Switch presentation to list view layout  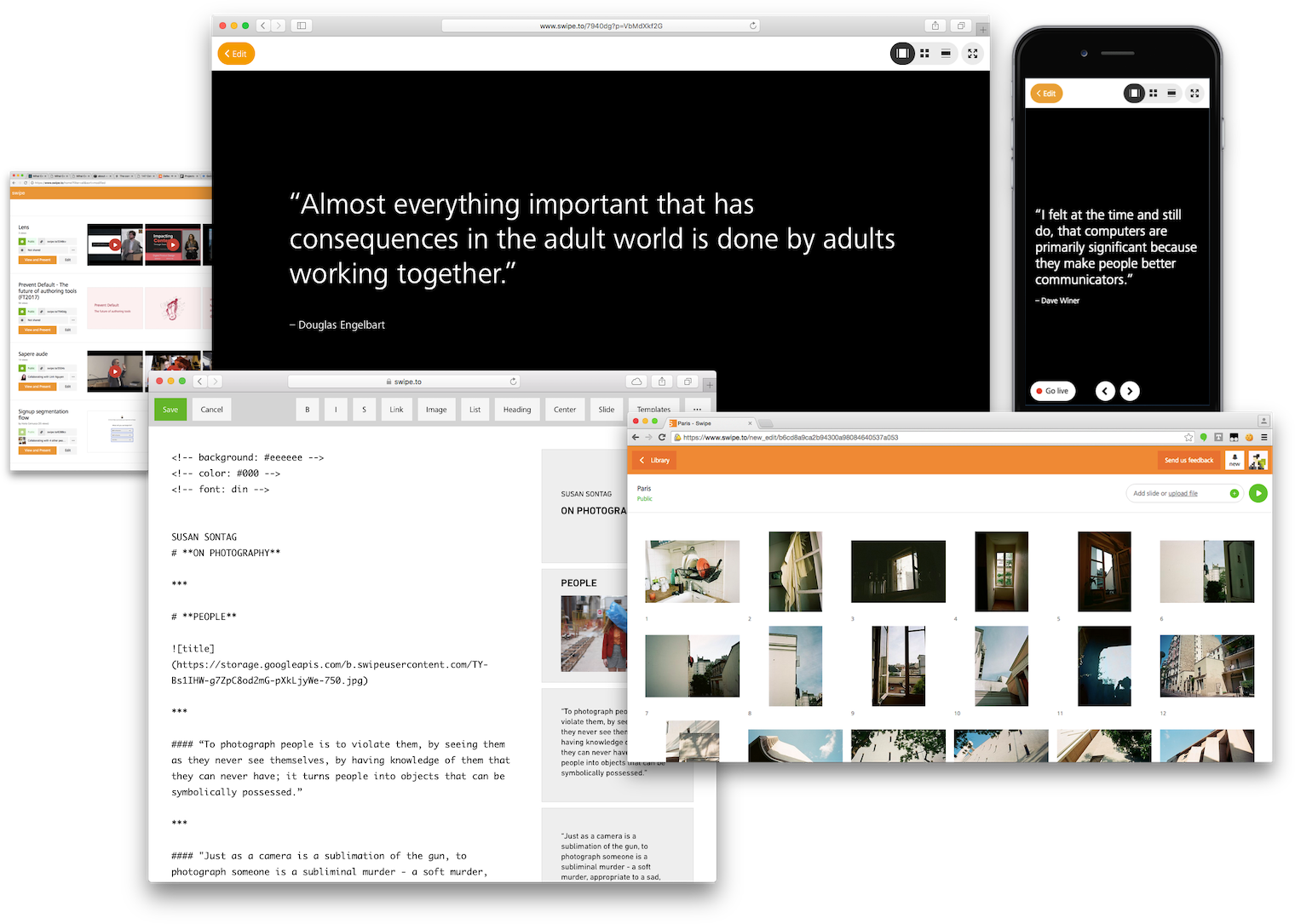(946, 53)
